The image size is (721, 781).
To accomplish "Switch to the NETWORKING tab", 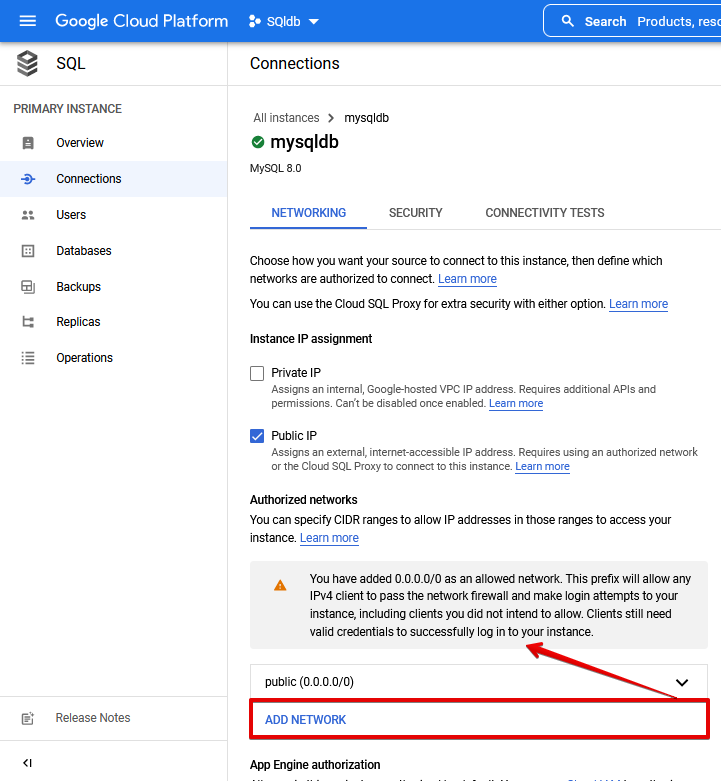I will coord(308,213).
